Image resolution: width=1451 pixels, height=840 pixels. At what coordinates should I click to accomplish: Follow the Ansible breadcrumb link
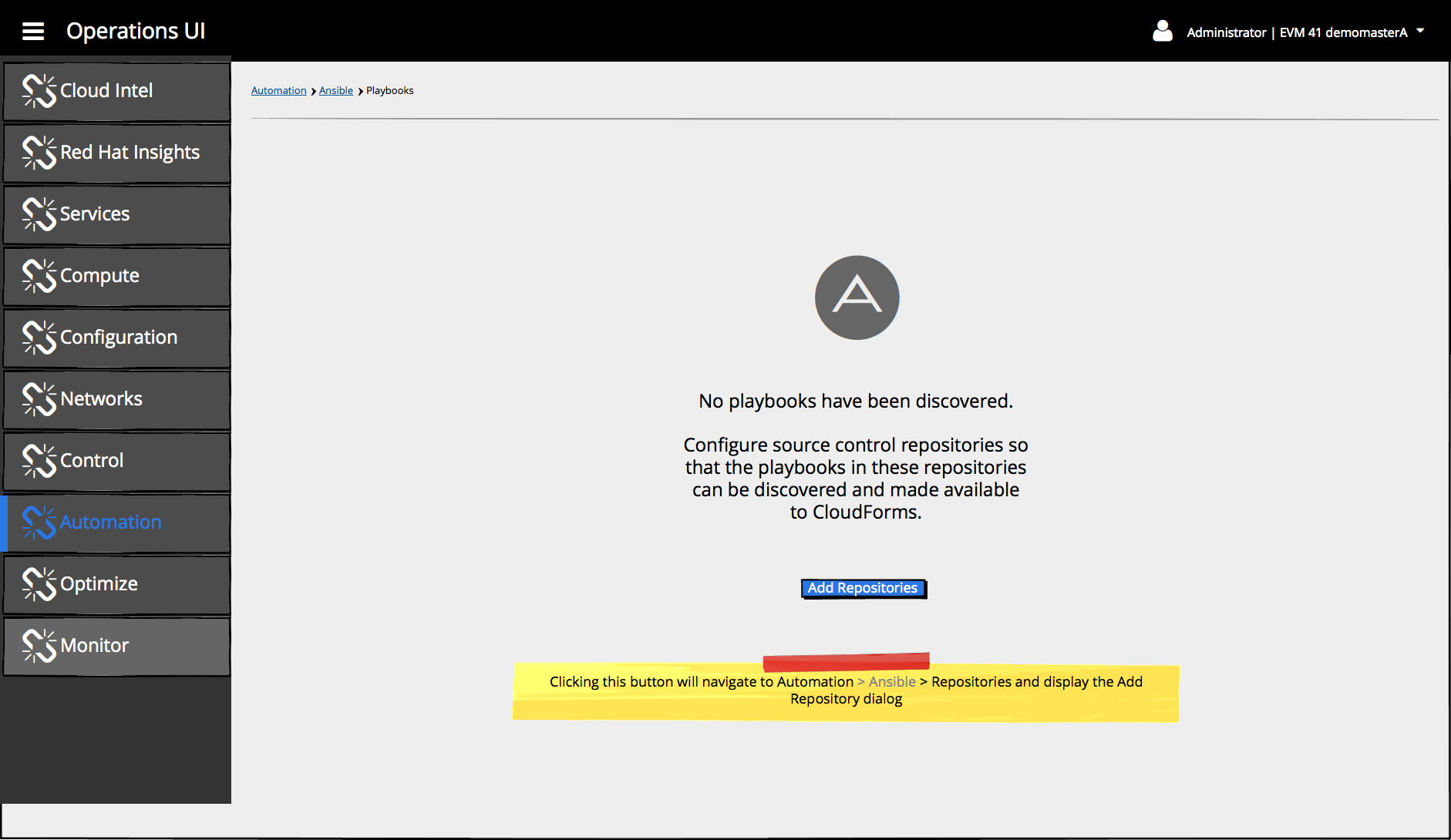336,91
